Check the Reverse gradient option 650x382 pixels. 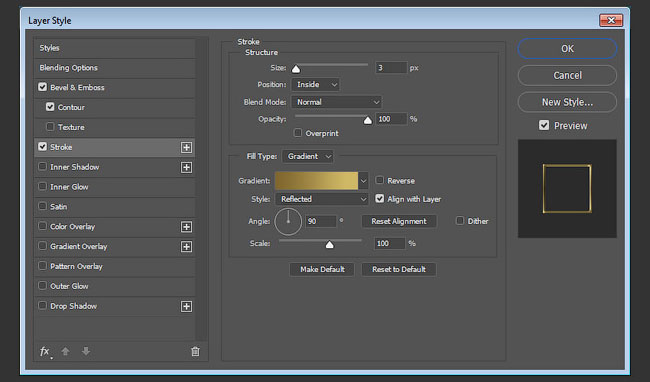tap(379, 180)
